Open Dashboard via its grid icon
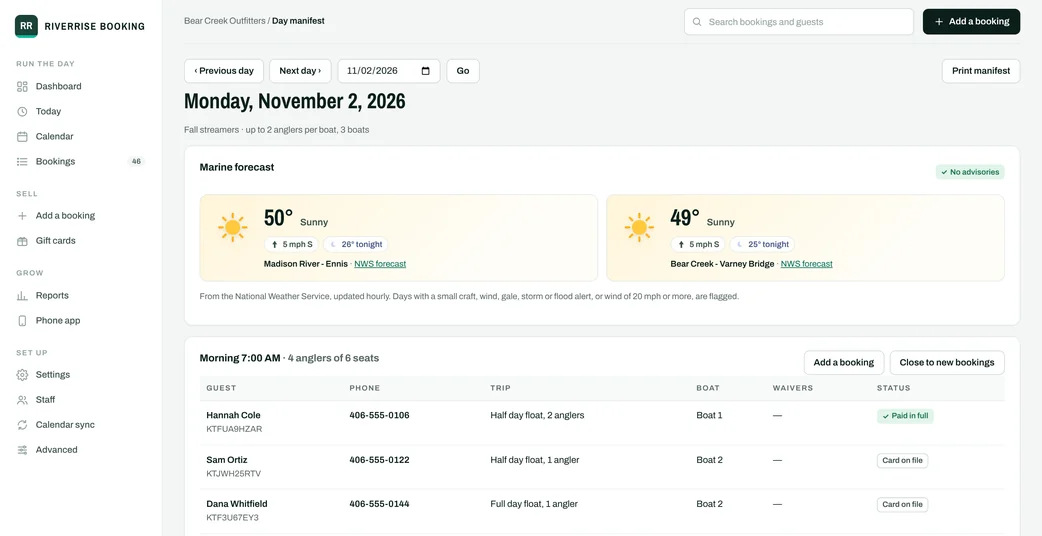 [x=22, y=86]
